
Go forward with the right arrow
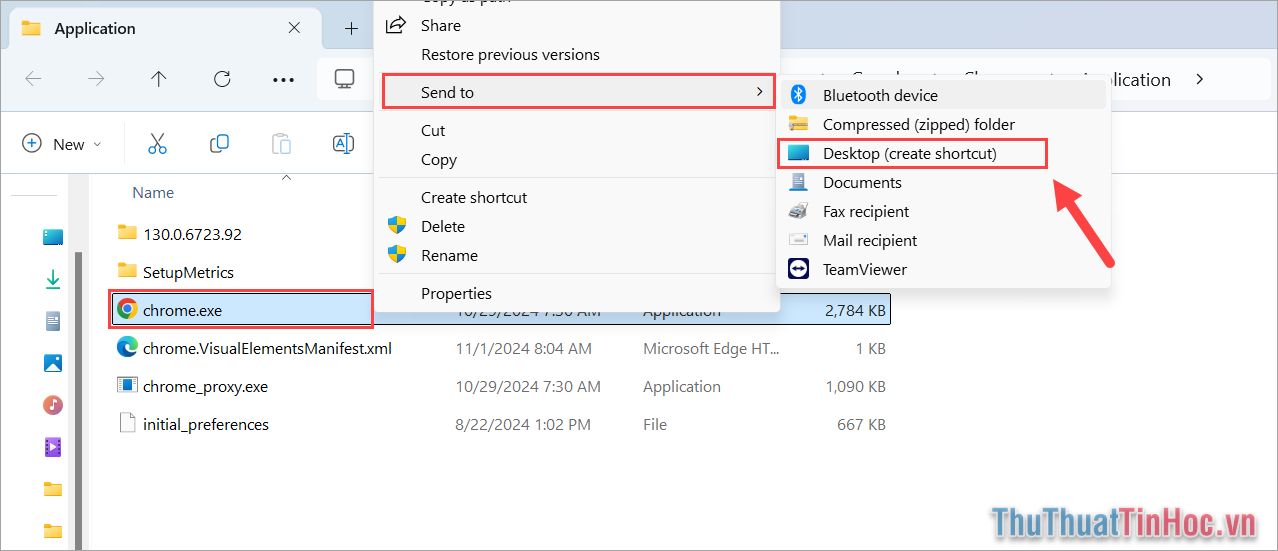(x=96, y=79)
